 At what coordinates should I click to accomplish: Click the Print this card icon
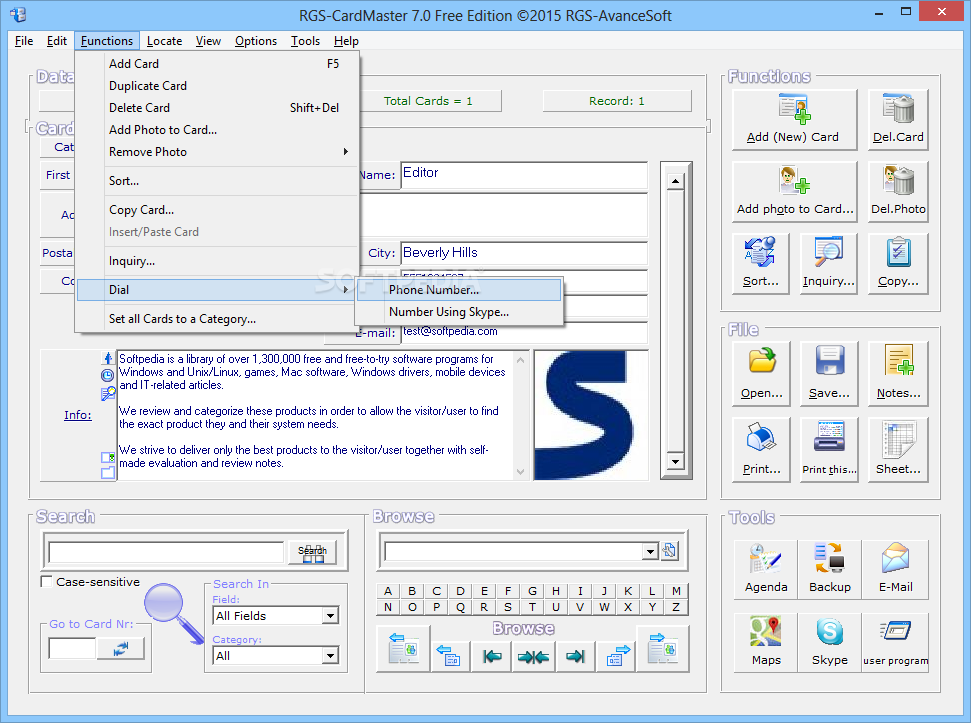point(829,449)
